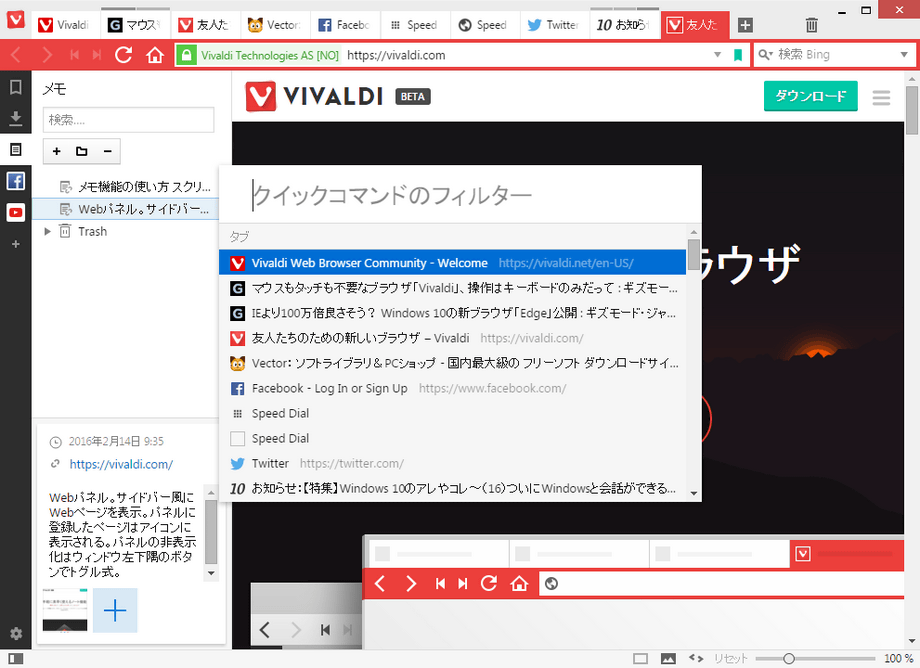
Task: Switch to the Twitter tab
Action: point(554,25)
